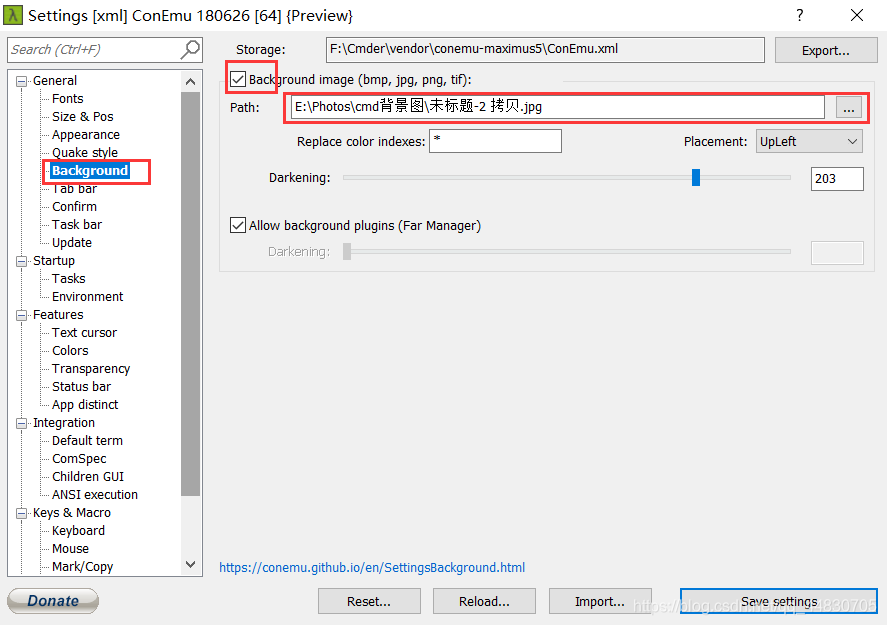887x625 pixels.
Task: Open Appearance settings page
Action: [85, 135]
